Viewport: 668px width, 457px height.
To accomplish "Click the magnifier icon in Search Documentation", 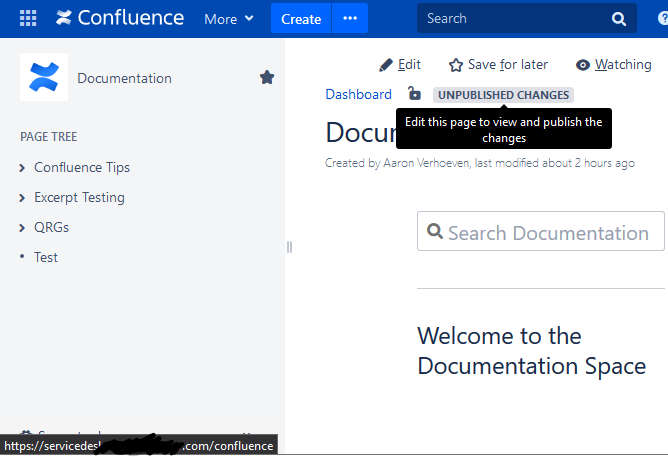I will (435, 231).
